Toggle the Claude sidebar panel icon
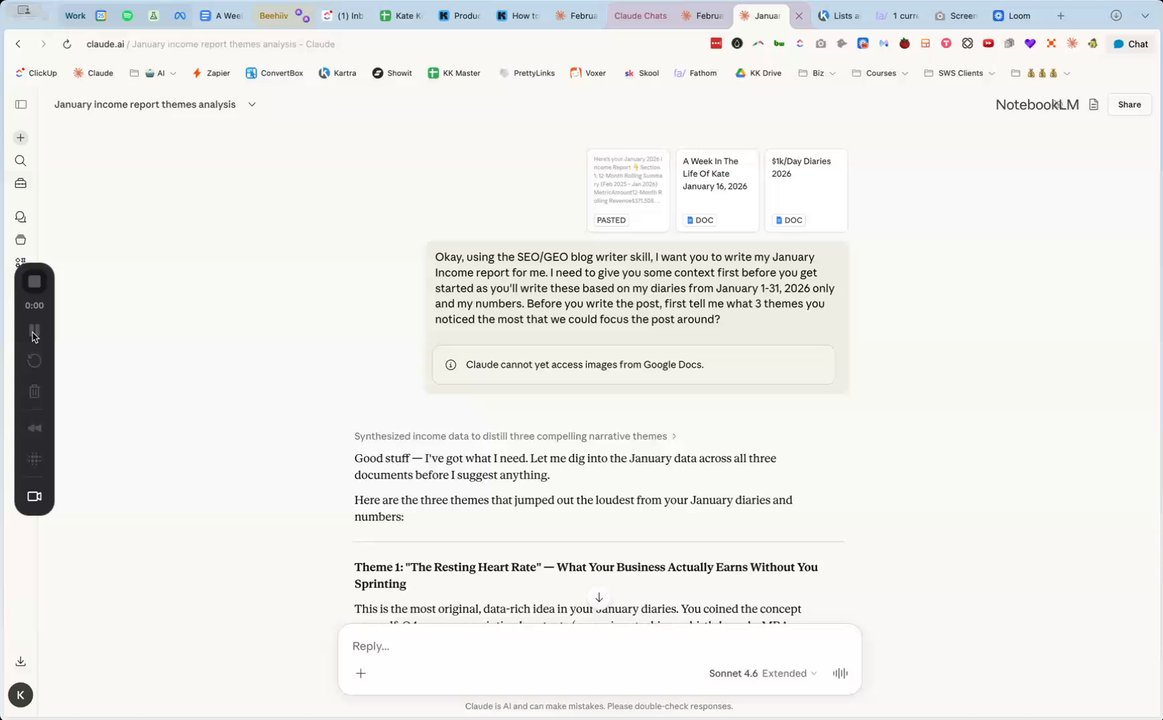The width and height of the screenshot is (1163, 720). pos(21,105)
